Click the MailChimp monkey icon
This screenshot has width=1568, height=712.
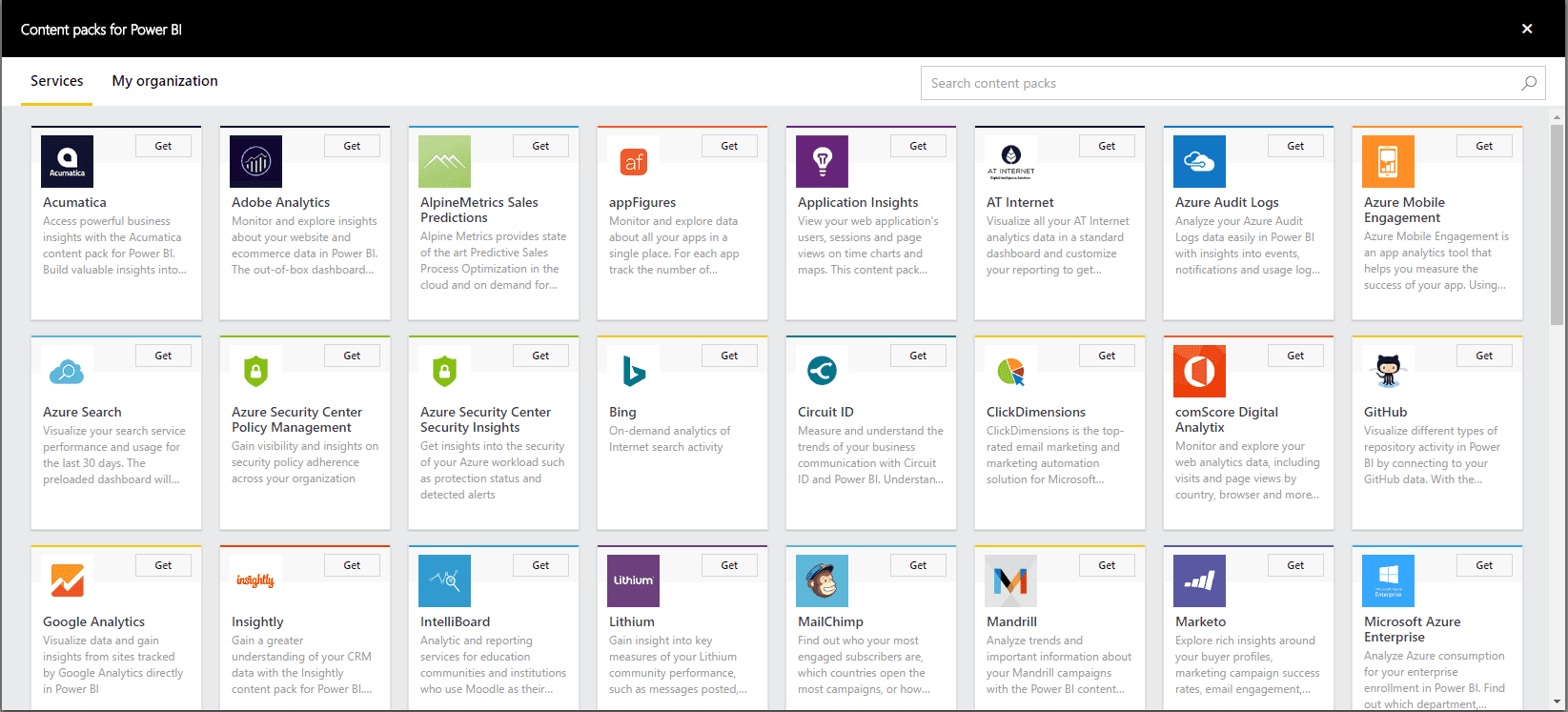click(x=822, y=580)
